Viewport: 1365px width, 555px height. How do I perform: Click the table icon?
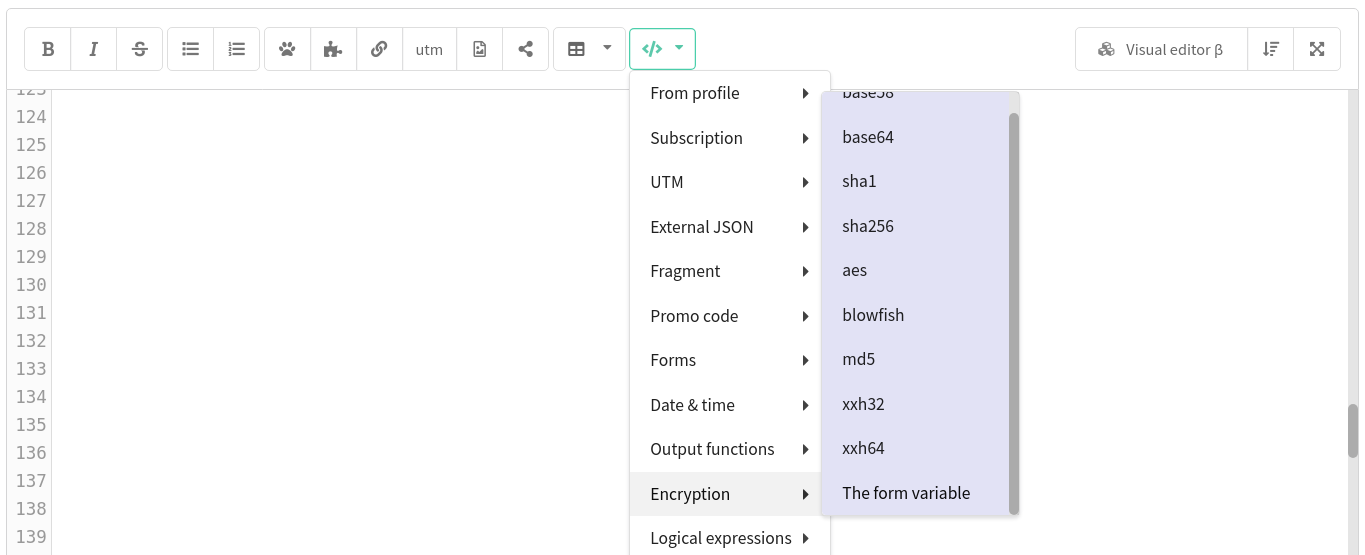(x=576, y=49)
